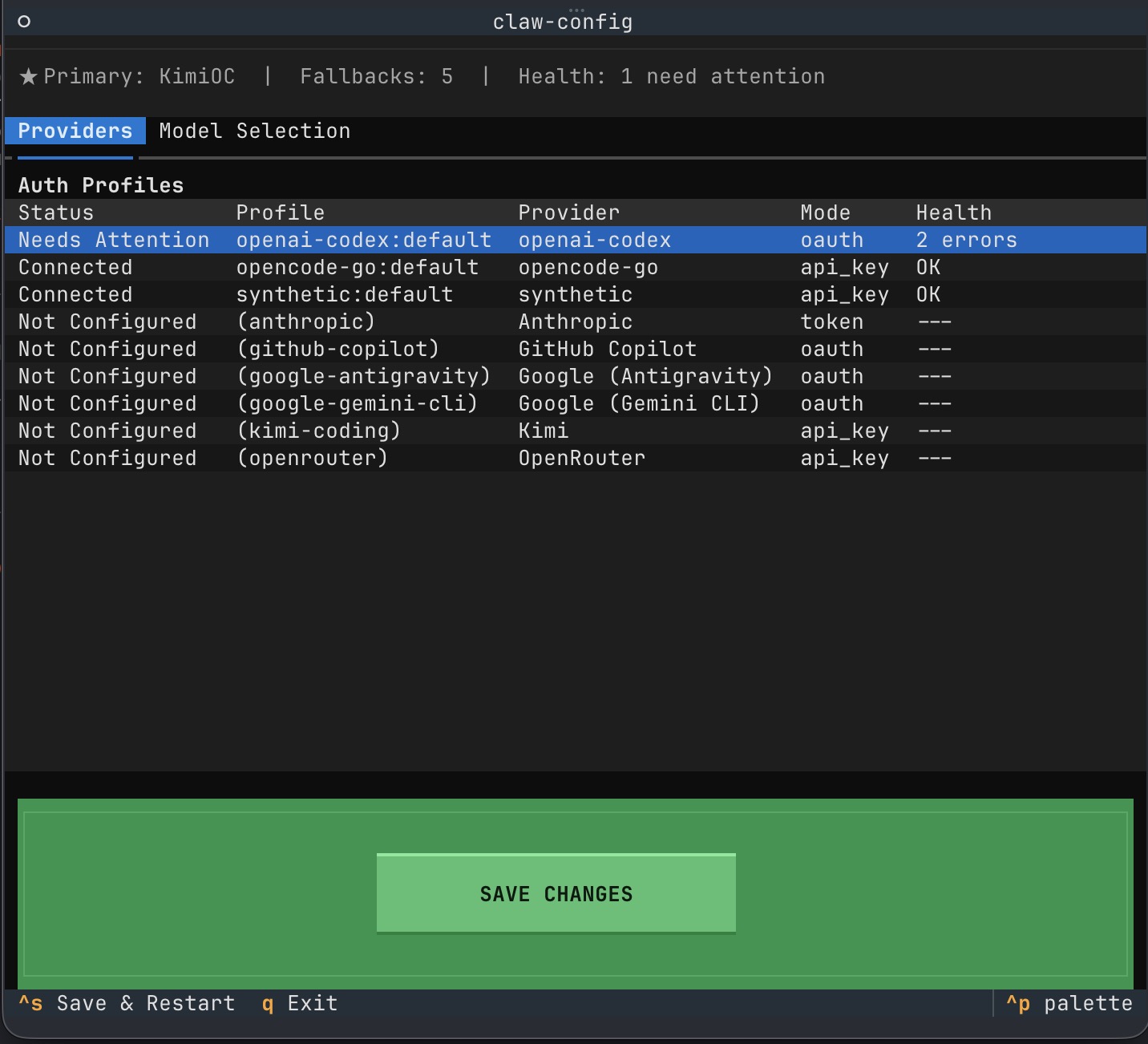
Task: Open the ^p palette command
Action: (1069, 1003)
